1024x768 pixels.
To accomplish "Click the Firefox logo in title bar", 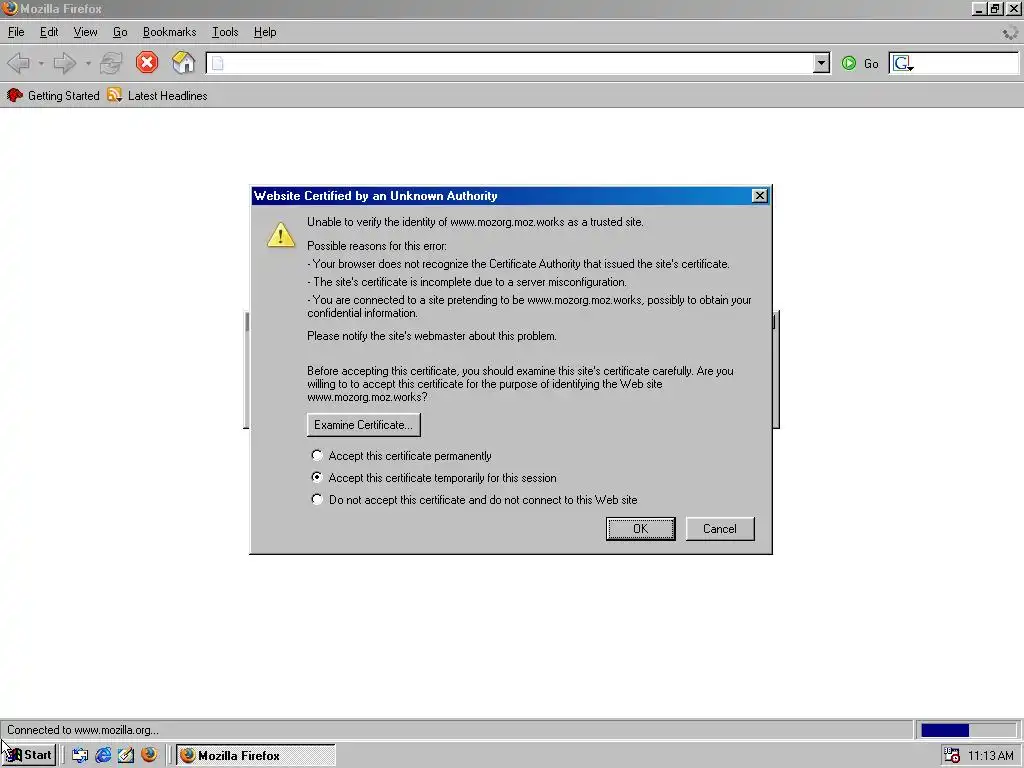I will pos(9,8).
